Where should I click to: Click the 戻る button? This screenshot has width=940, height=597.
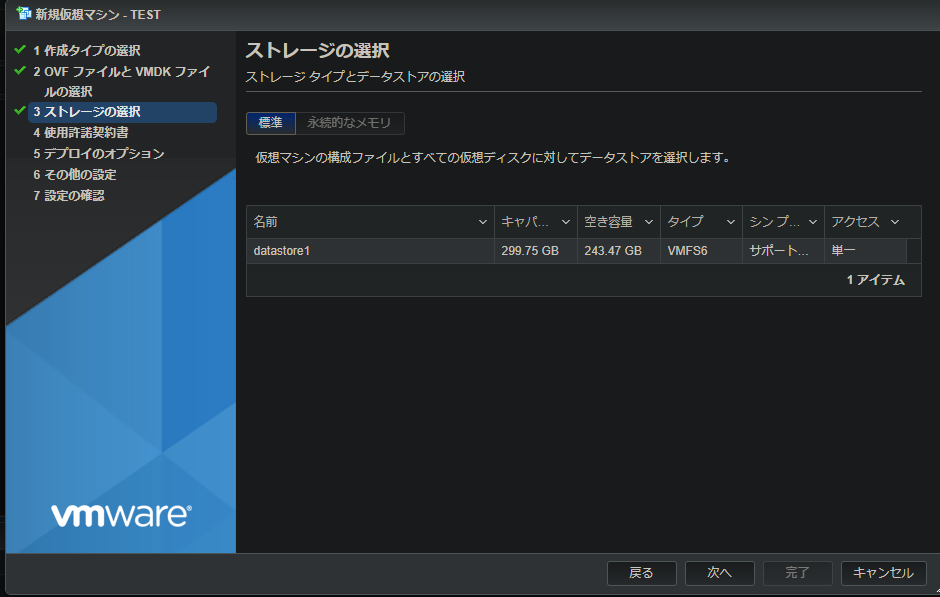(641, 573)
